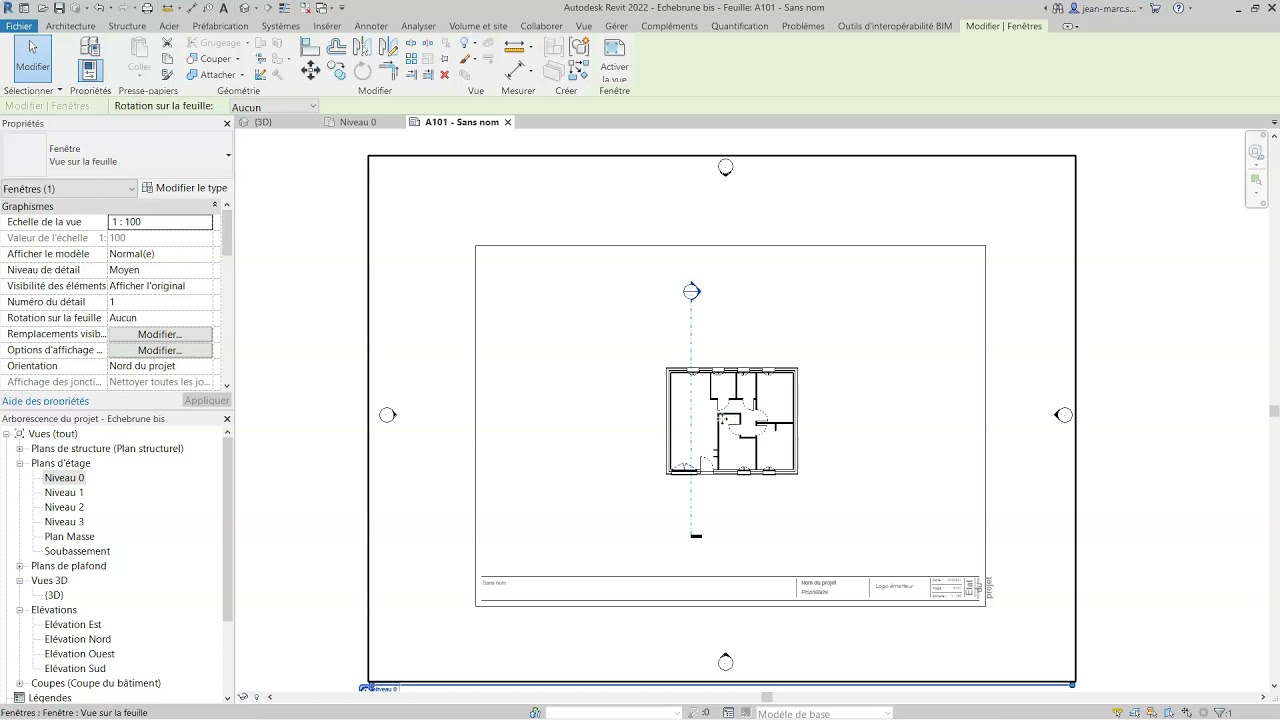Open the Gérer ribbon tab
This screenshot has width=1280, height=720.
(616, 26)
